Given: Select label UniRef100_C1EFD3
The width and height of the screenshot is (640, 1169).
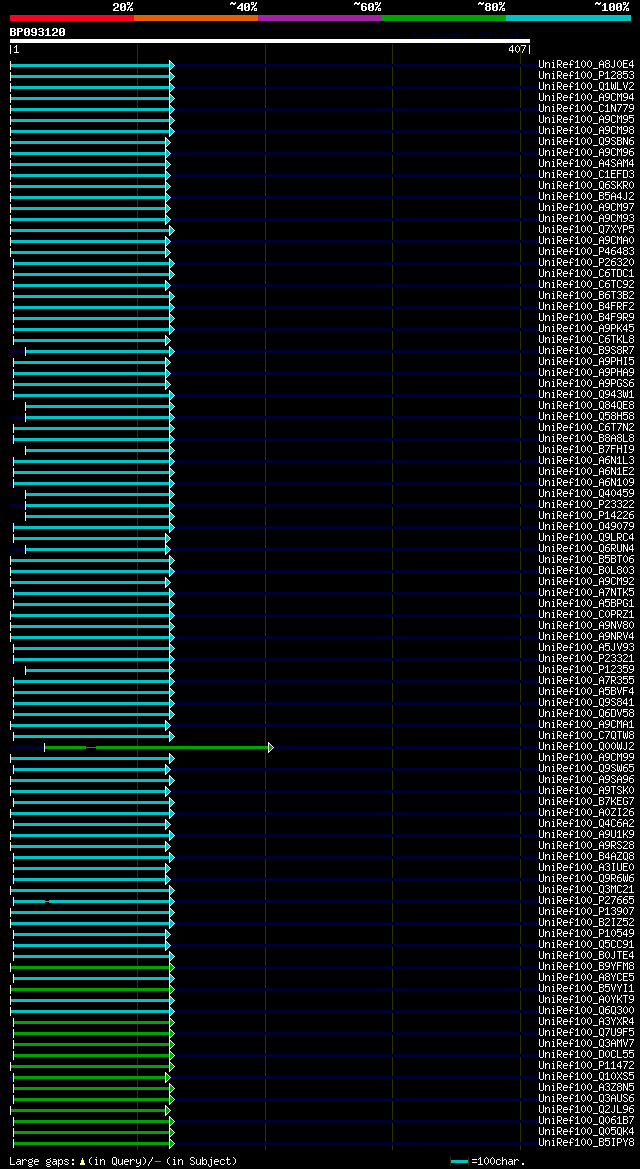Looking at the screenshot, I should pos(586,174).
